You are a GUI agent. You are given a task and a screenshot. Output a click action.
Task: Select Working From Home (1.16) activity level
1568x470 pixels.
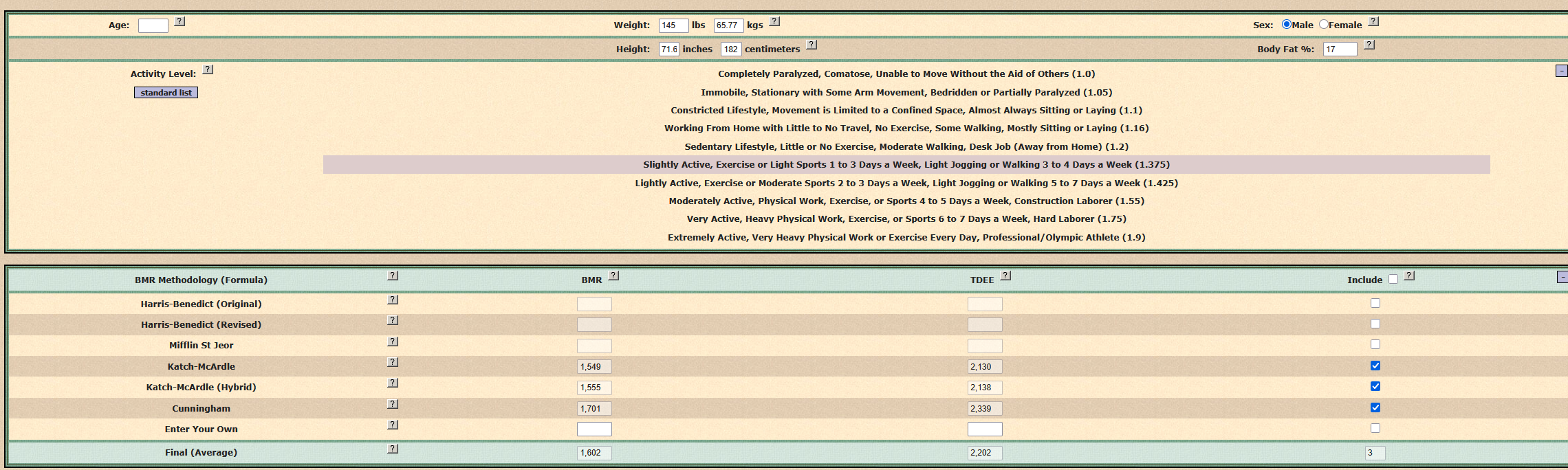coord(906,128)
